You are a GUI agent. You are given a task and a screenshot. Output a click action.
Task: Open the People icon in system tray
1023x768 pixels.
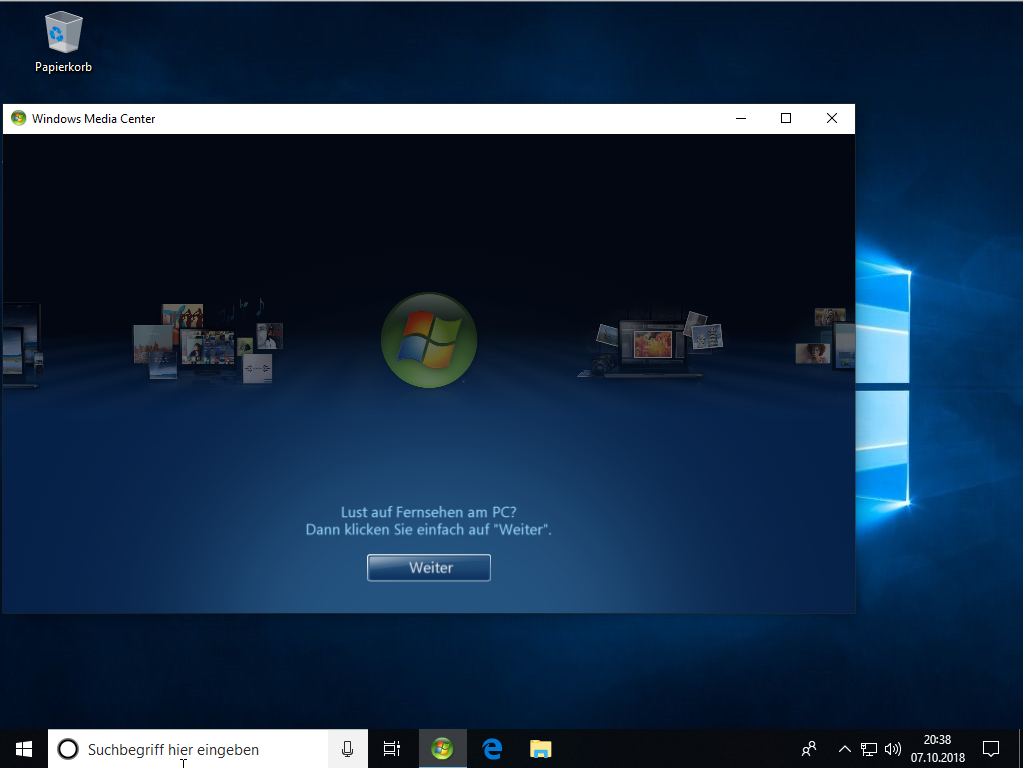[809, 749]
